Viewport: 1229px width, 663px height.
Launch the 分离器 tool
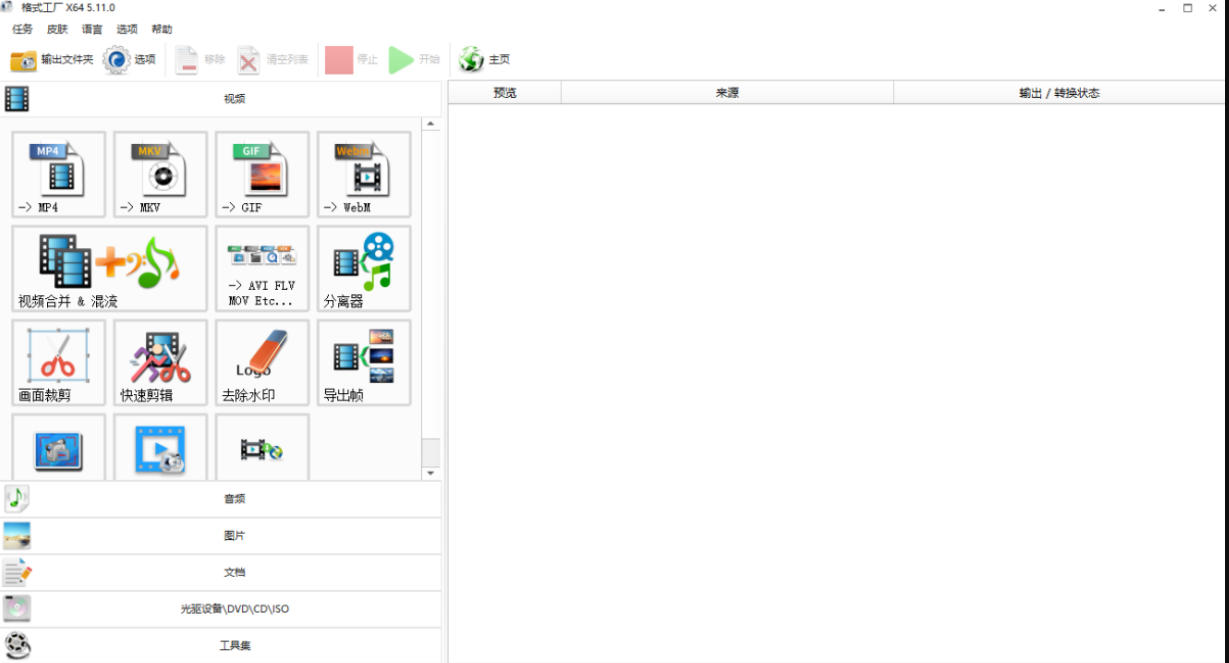click(364, 268)
